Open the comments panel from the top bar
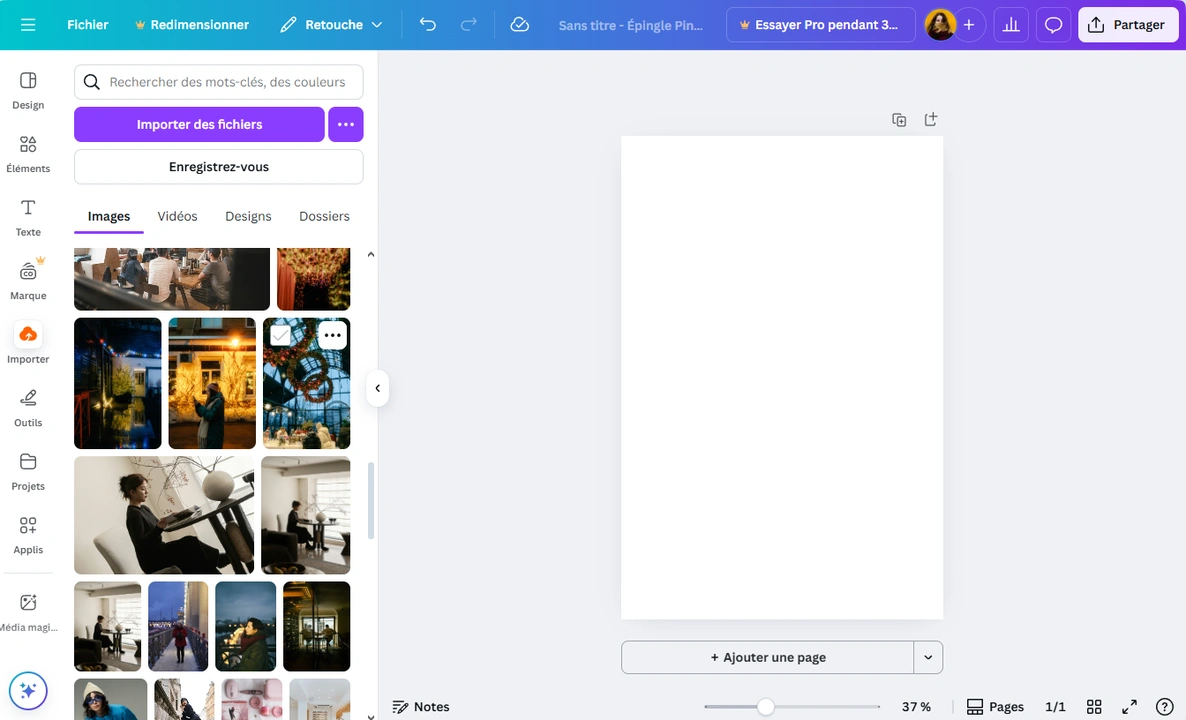1186x720 pixels. click(1053, 24)
